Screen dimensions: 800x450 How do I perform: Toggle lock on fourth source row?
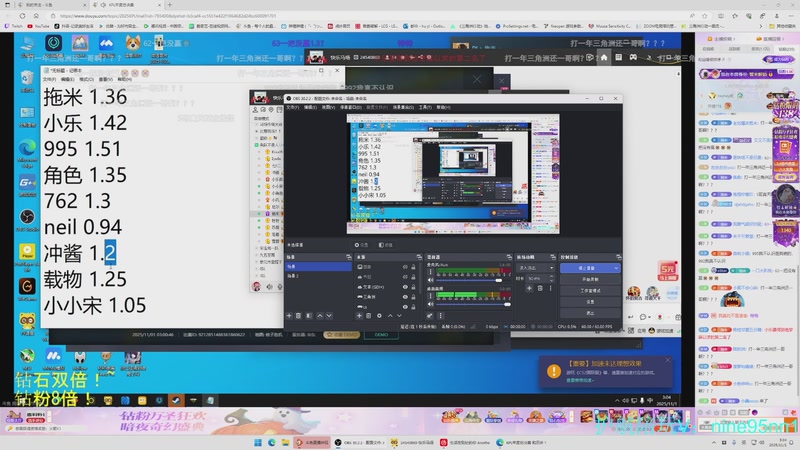coord(413,296)
